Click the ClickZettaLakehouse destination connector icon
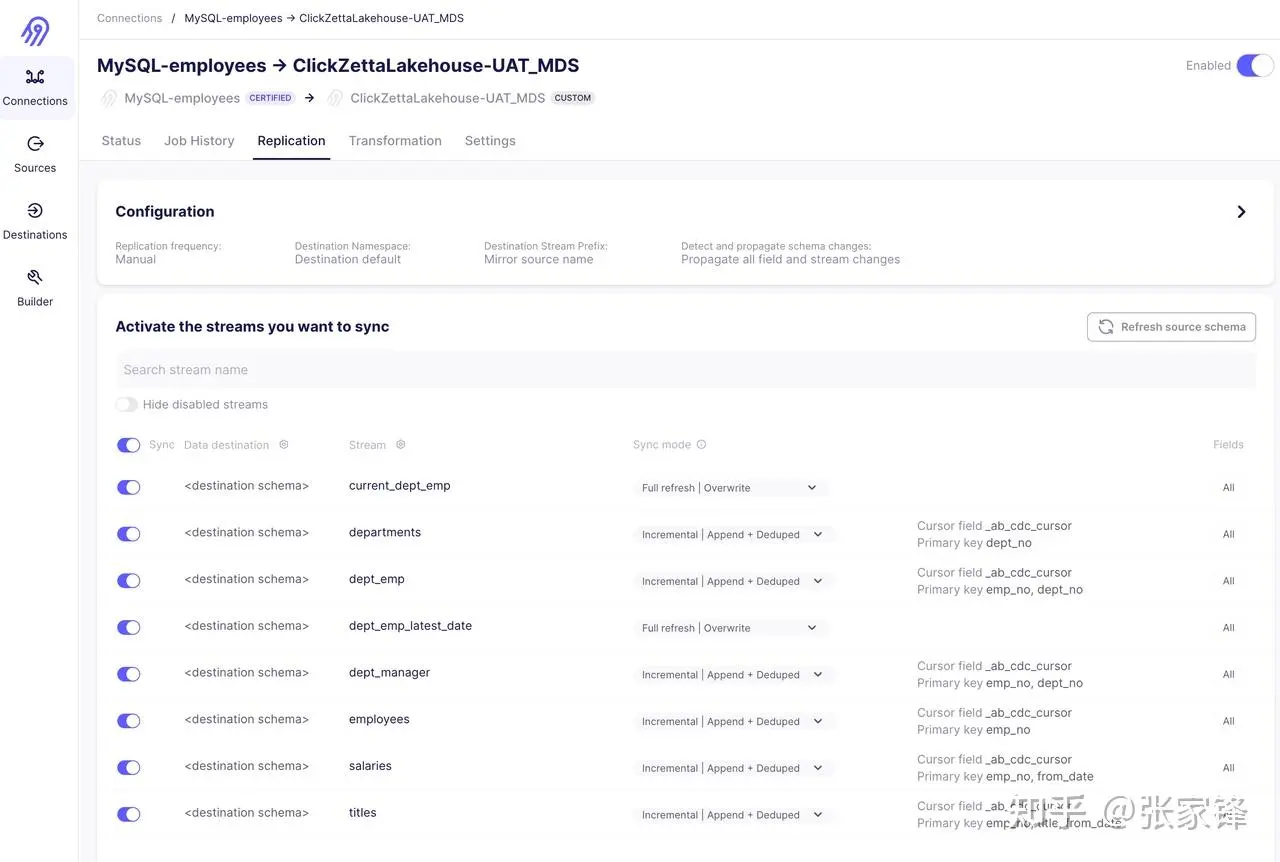The height and width of the screenshot is (862, 1280). point(335,98)
